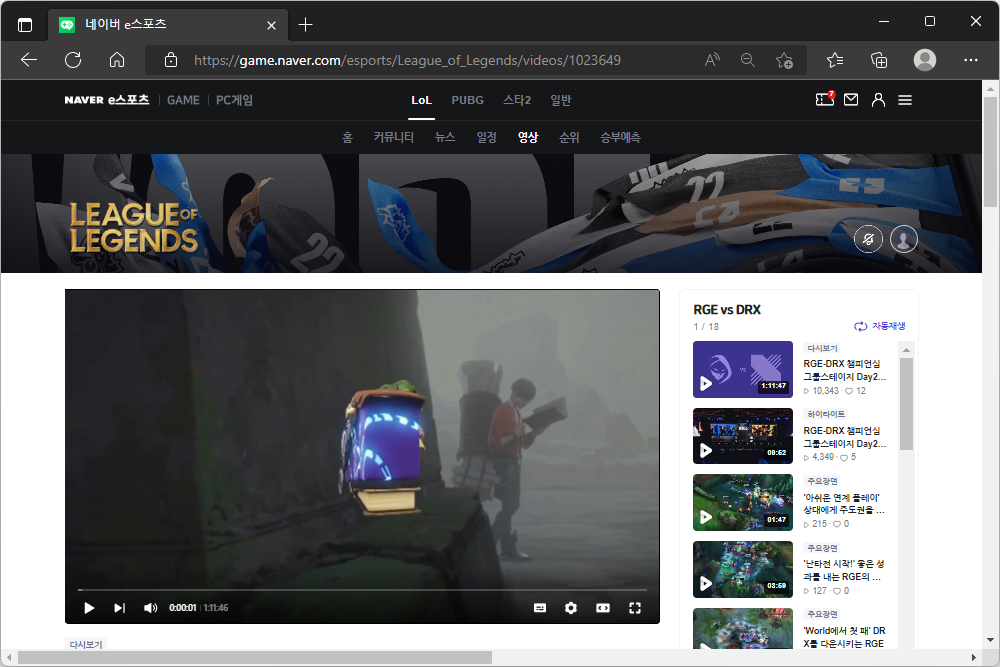The image size is (1000, 667).
Task: Open Read aloud from address bar
Action: coord(712,60)
